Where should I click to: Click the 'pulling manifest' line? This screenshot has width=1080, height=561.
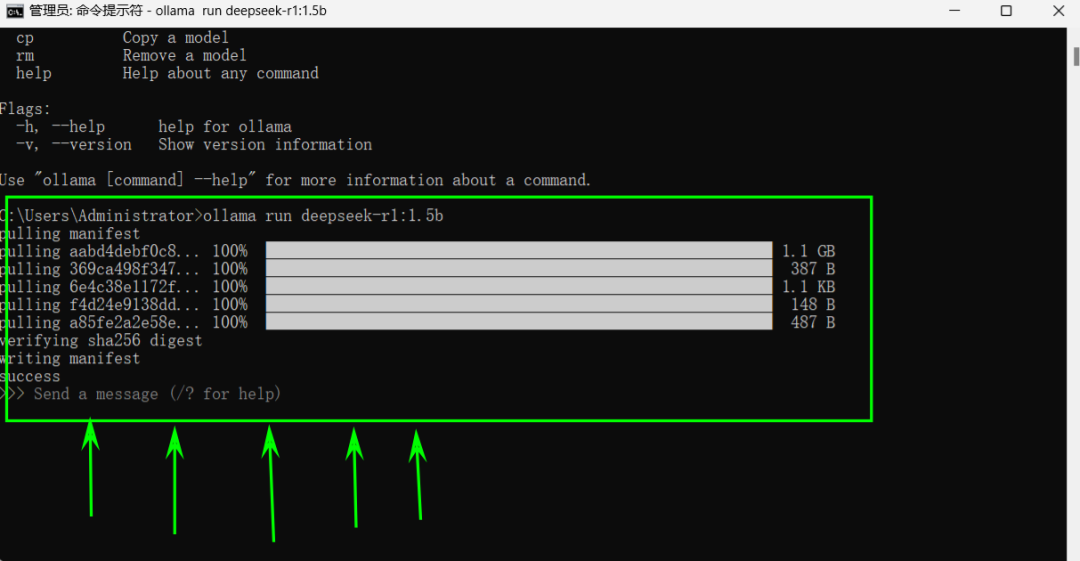(70, 234)
